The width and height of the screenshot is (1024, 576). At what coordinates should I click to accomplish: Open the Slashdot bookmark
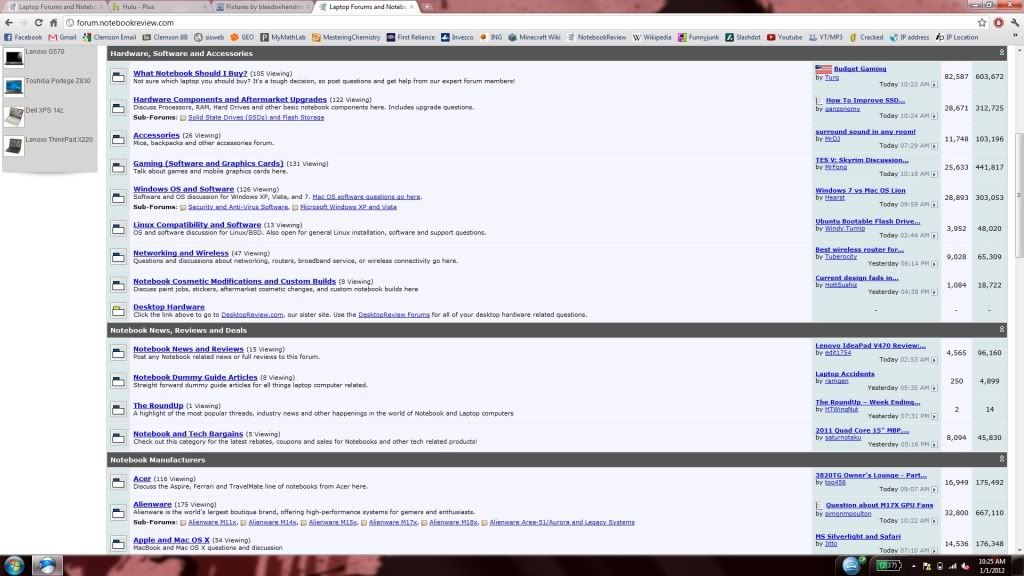click(743, 37)
